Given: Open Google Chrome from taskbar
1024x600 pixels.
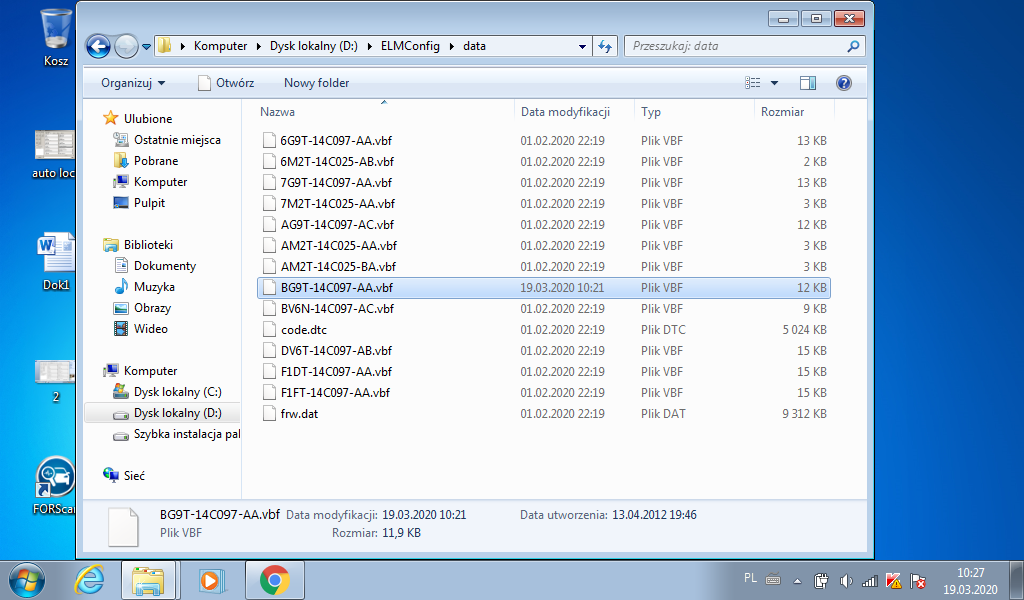Looking at the screenshot, I should 274,580.
